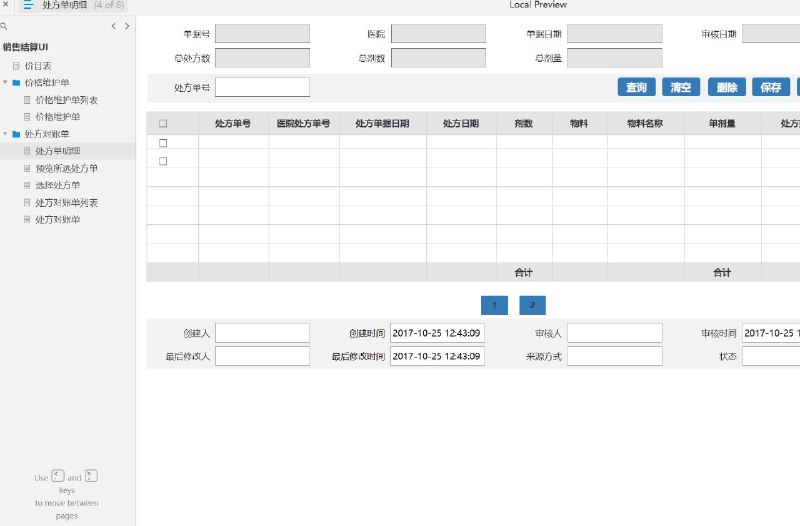Click the 删除 button

(727, 87)
